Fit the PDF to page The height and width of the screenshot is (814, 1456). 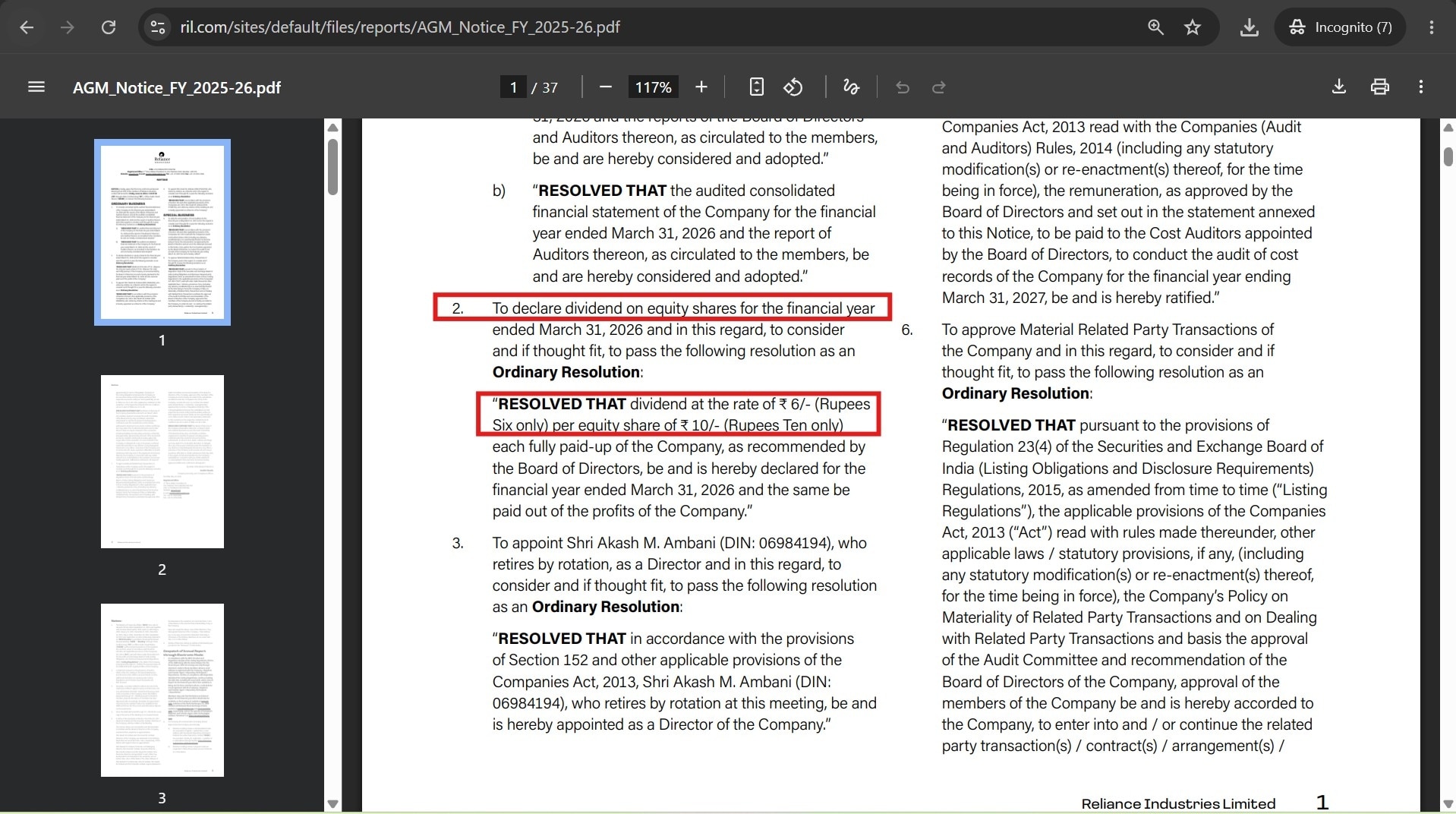pos(756,87)
